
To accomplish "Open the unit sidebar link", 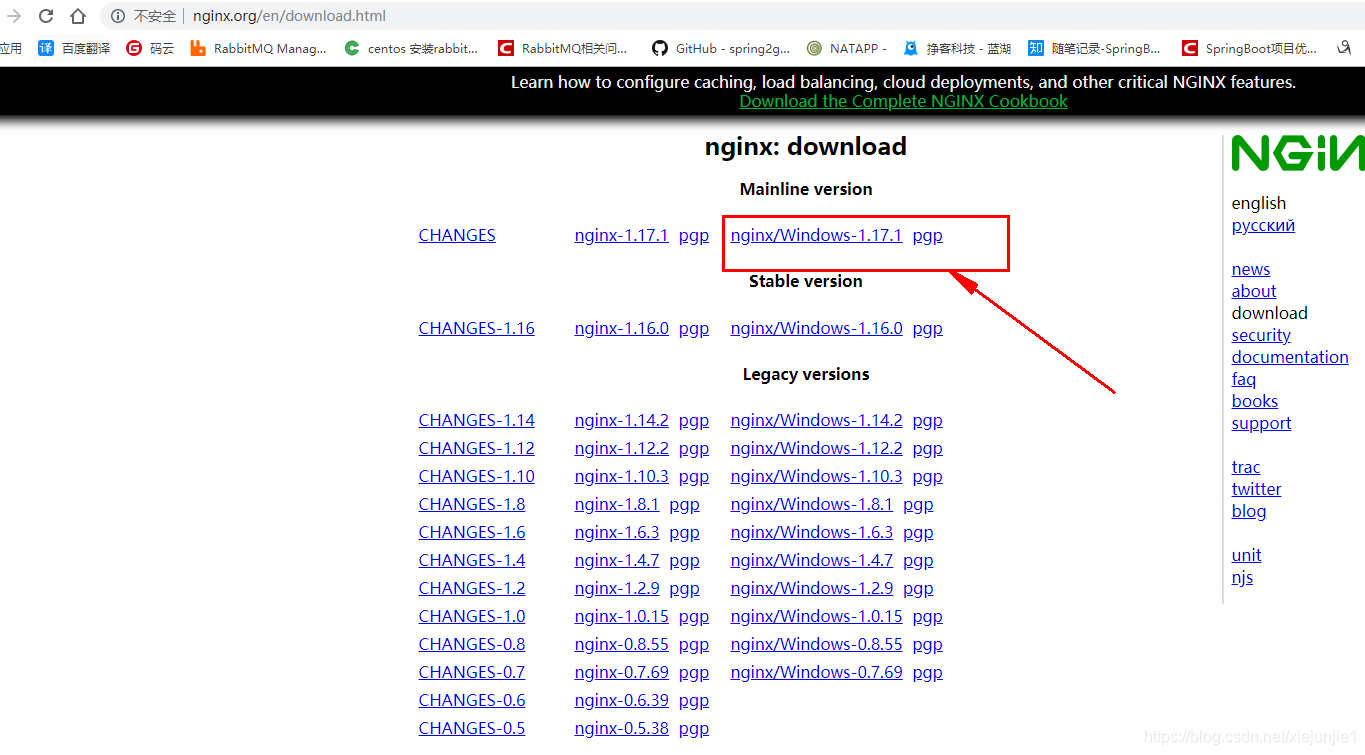I will click(1246, 555).
